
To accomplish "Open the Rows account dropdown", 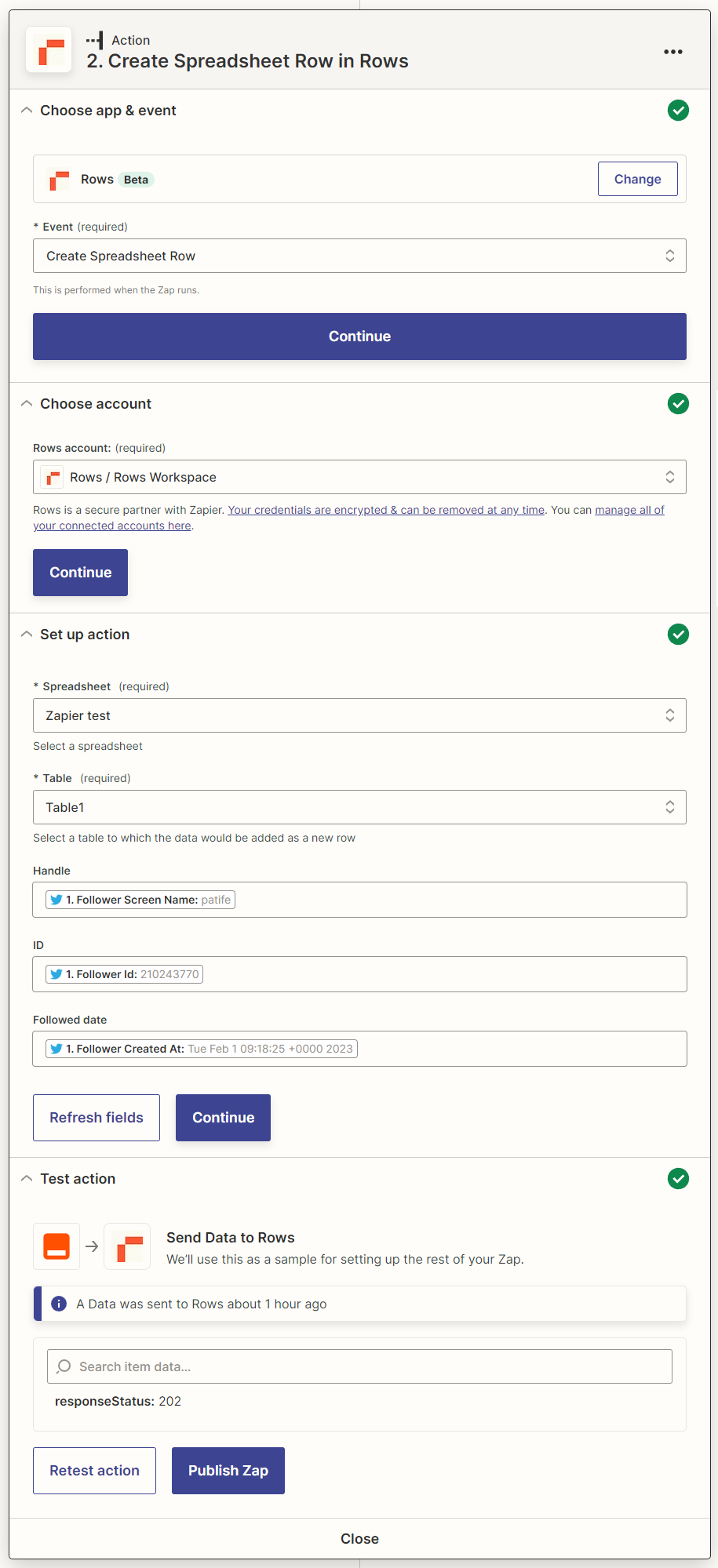I will 359,477.
